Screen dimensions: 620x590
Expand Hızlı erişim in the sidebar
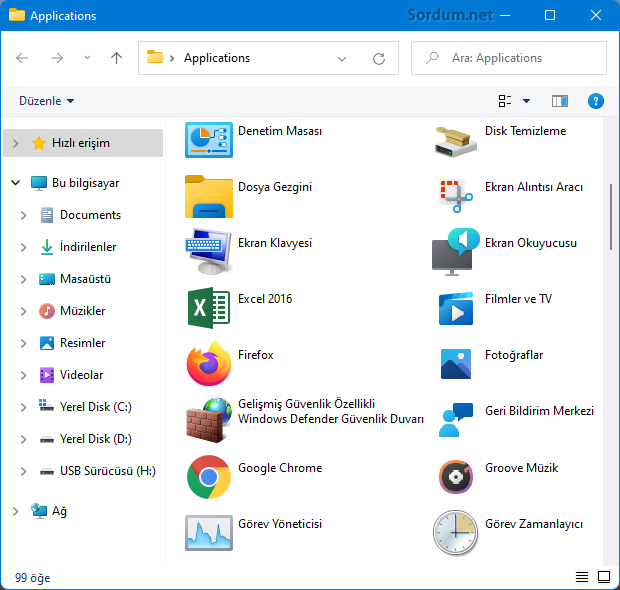click(x=15, y=143)
